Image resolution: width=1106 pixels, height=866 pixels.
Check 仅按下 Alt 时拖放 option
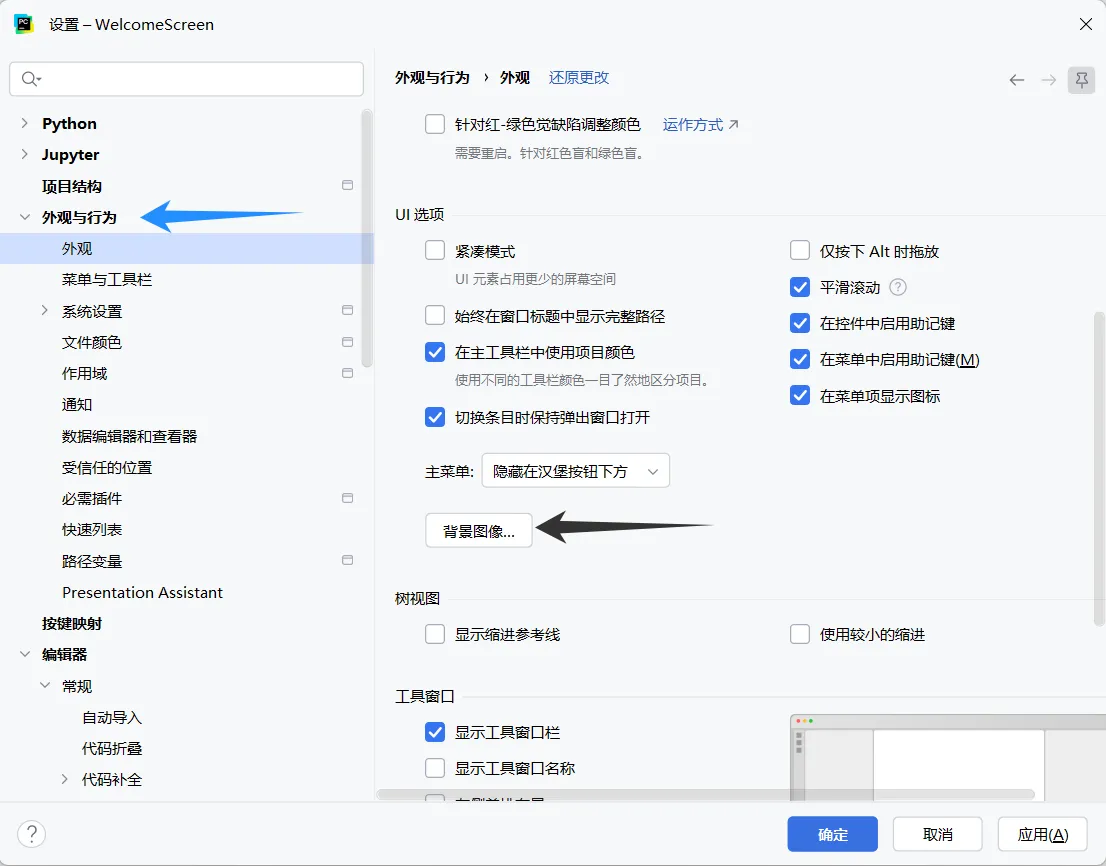point(800,250)
